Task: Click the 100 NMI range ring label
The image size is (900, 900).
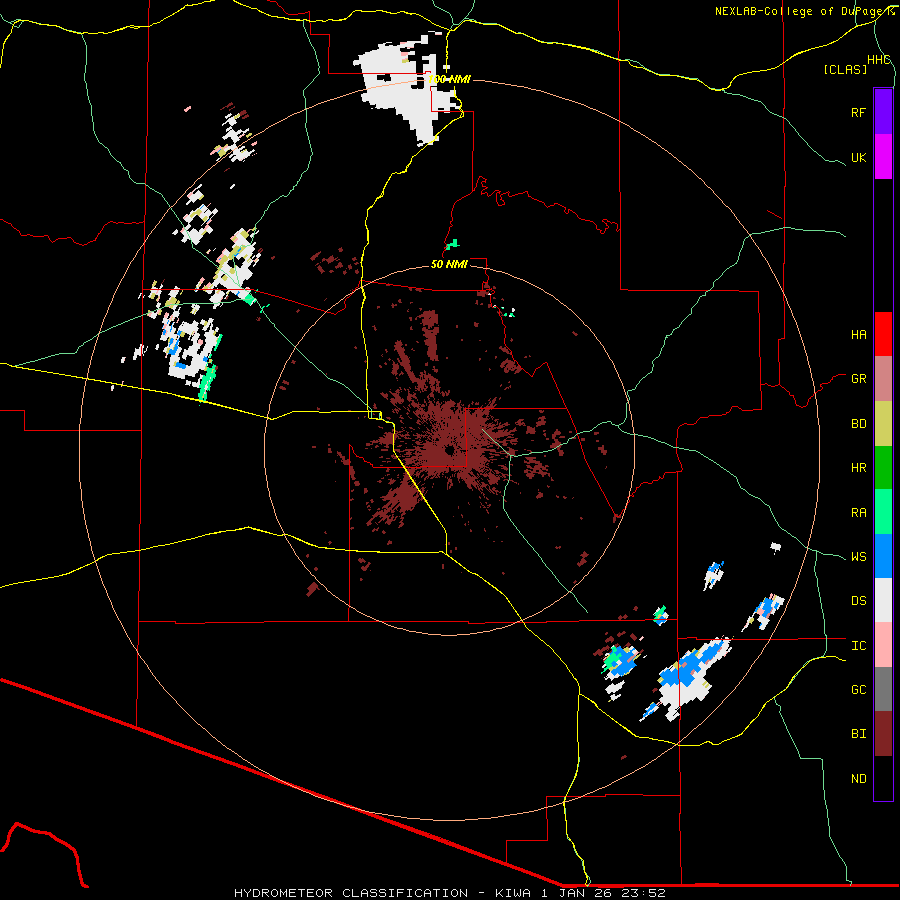Action: click(x=449, y=79)
